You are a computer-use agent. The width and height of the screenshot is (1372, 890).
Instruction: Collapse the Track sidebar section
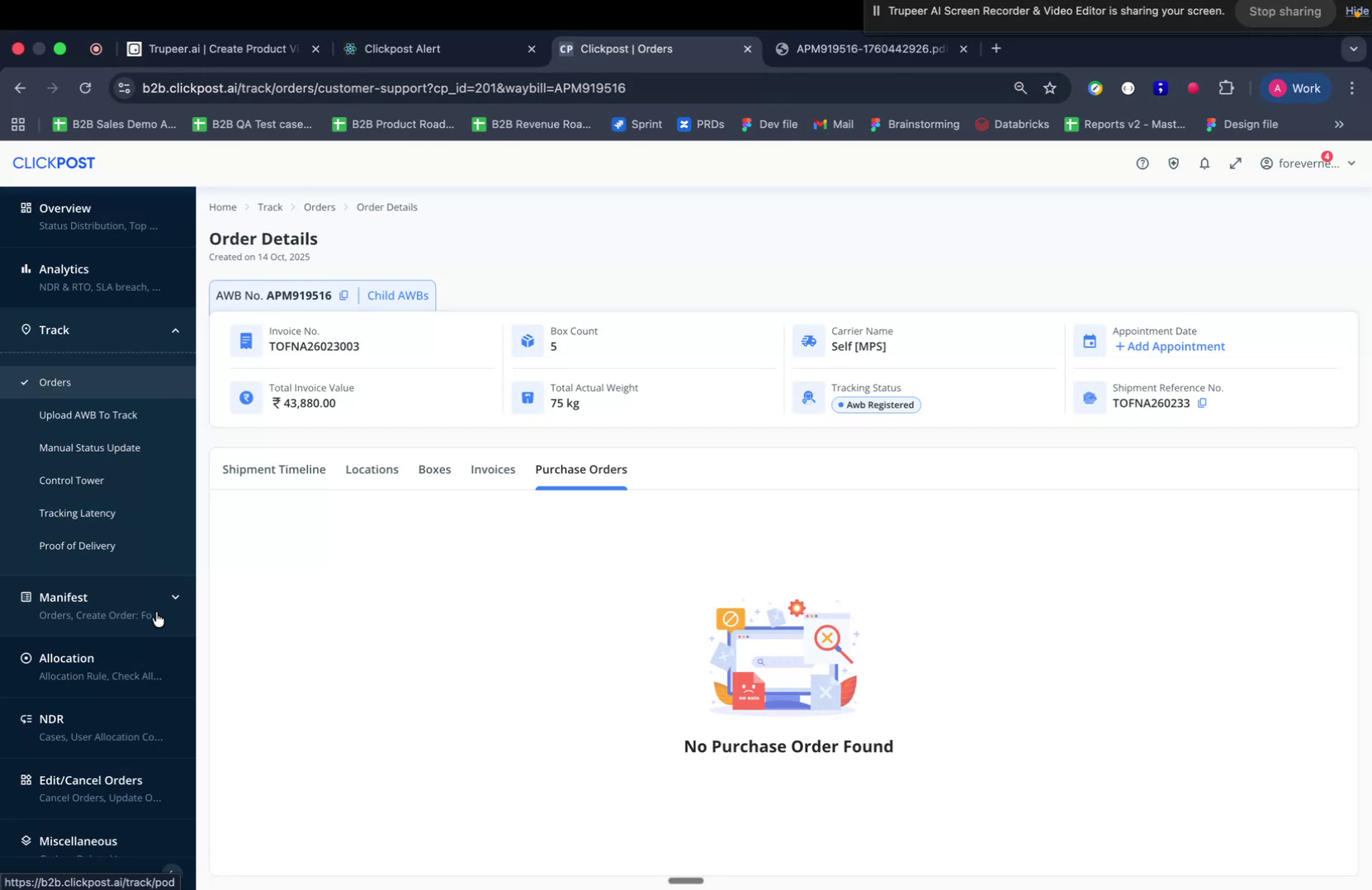tap(175, 330)
